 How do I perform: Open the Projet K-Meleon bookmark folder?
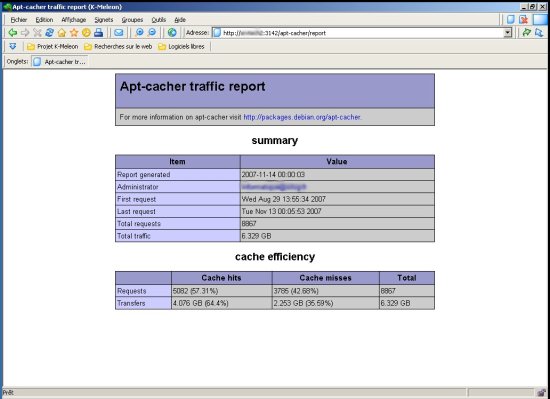click(x=53, y=46)
